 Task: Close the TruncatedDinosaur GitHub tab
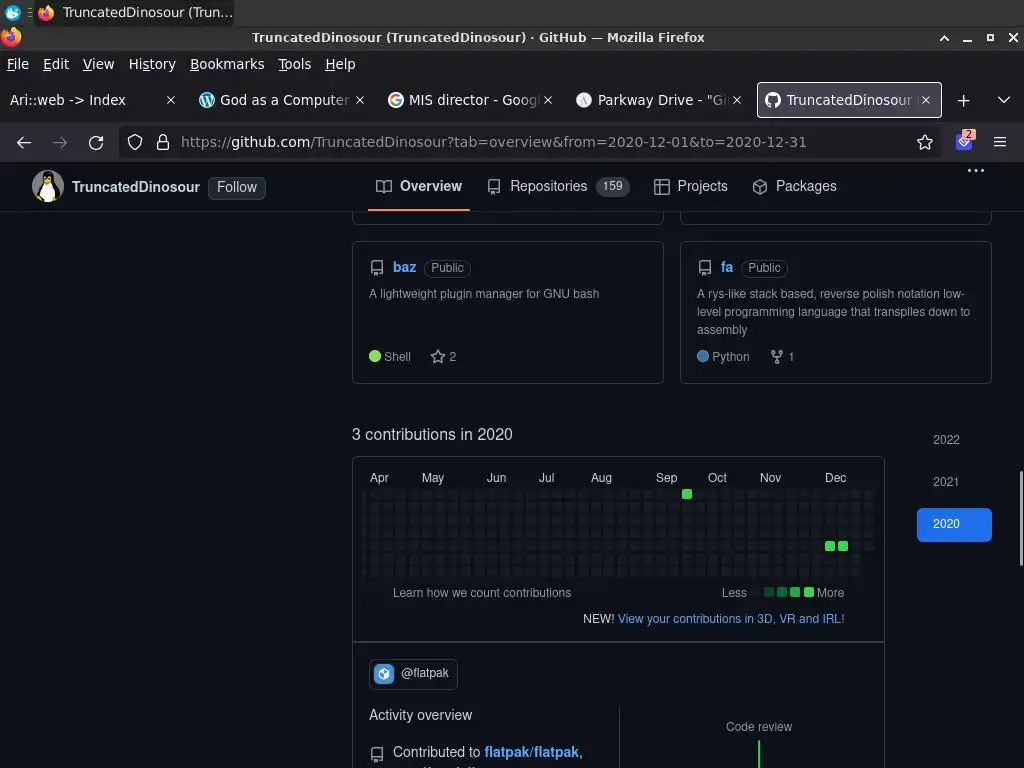(925, 100)
